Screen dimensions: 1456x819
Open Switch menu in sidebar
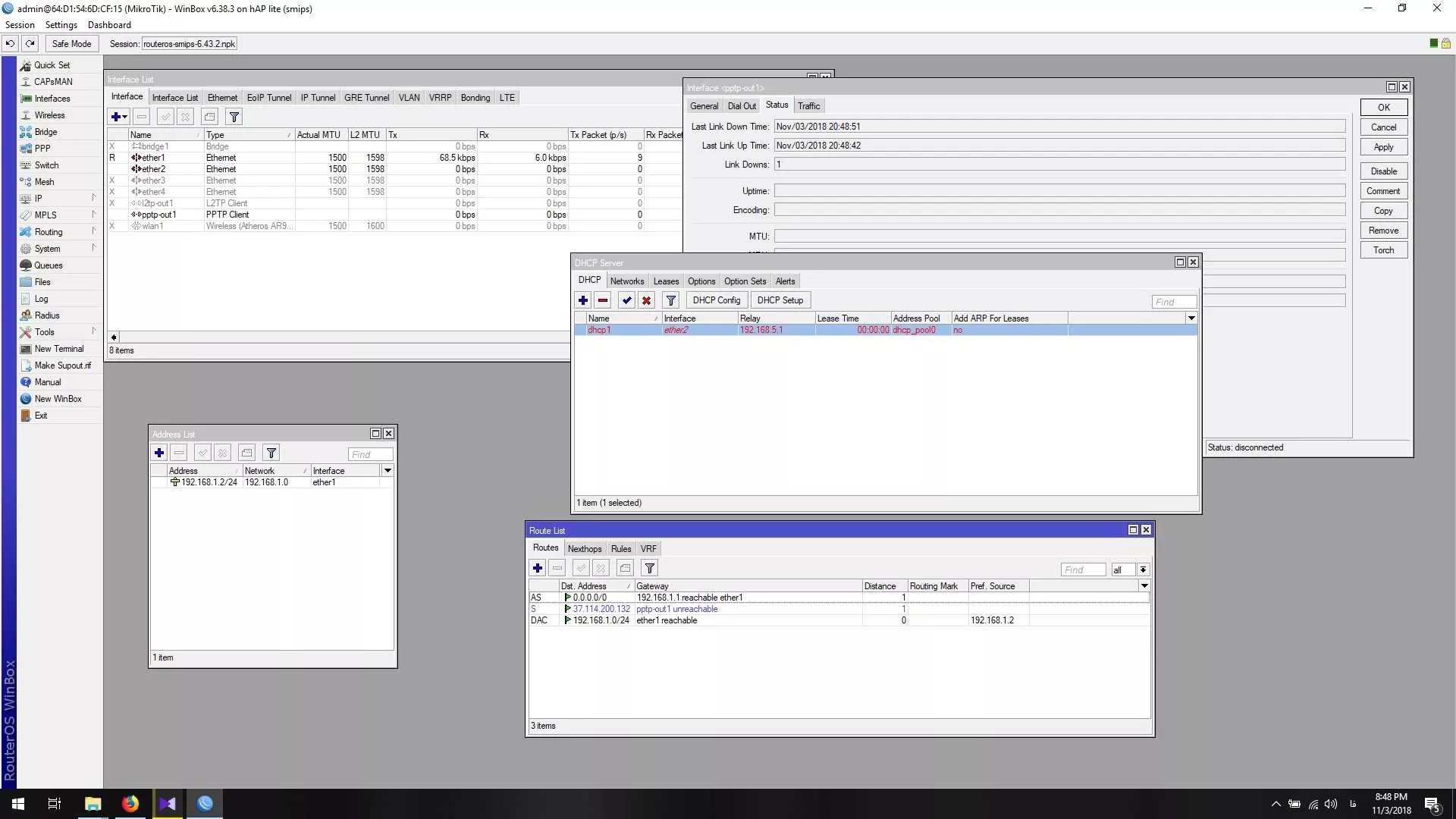(46, 165)
